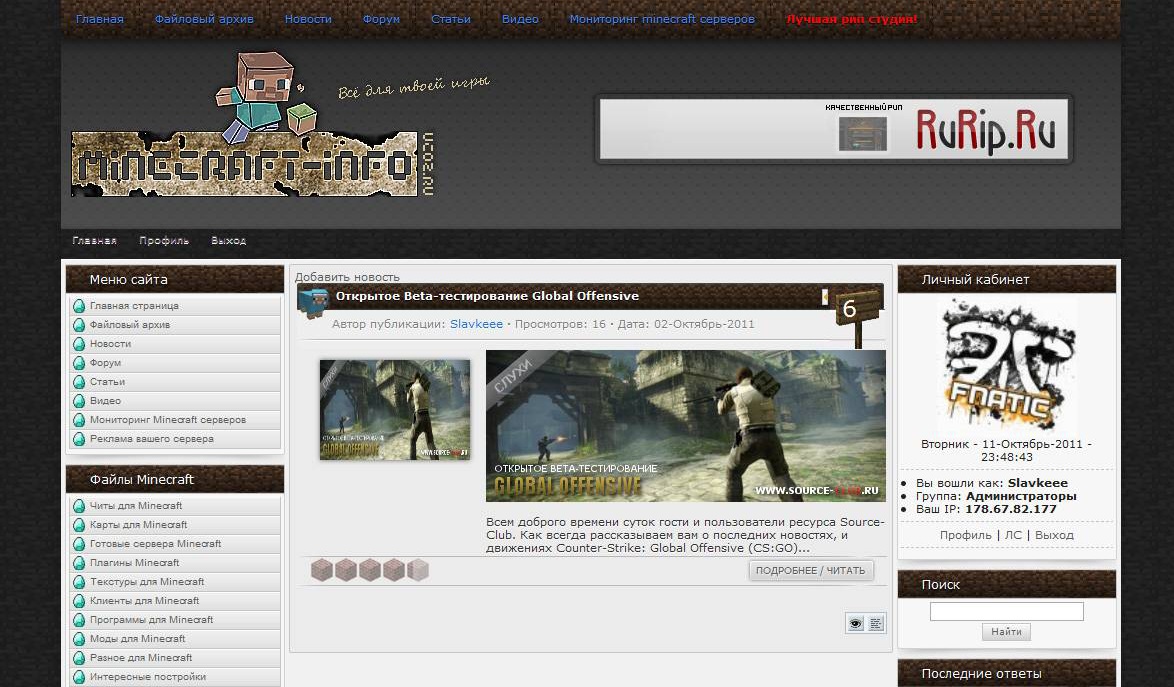1174x687 pixels.
Task: Click the blue sheep icon beside the post title
Action: coord(313,302)
